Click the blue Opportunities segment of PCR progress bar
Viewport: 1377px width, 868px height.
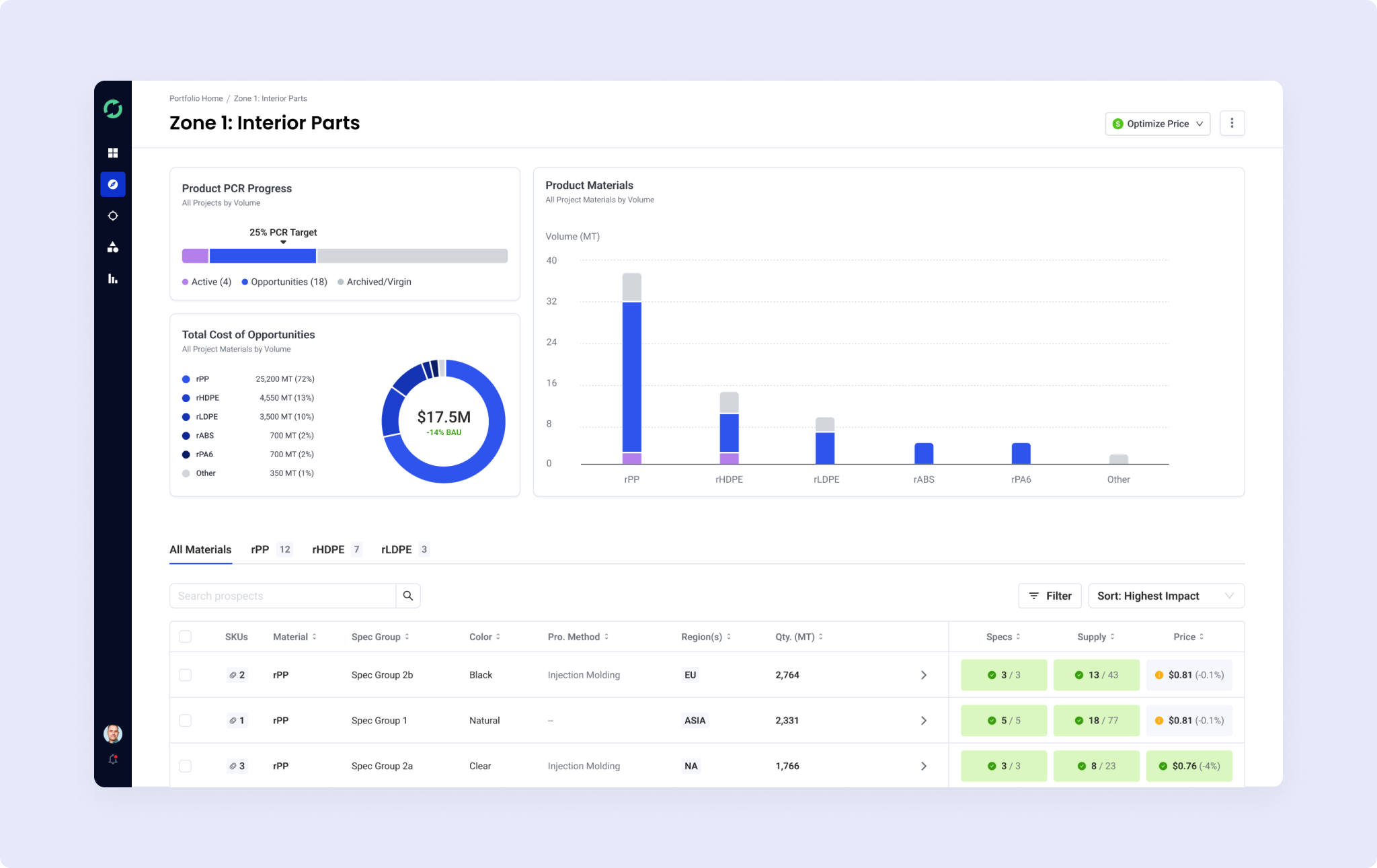coord(262,255)
